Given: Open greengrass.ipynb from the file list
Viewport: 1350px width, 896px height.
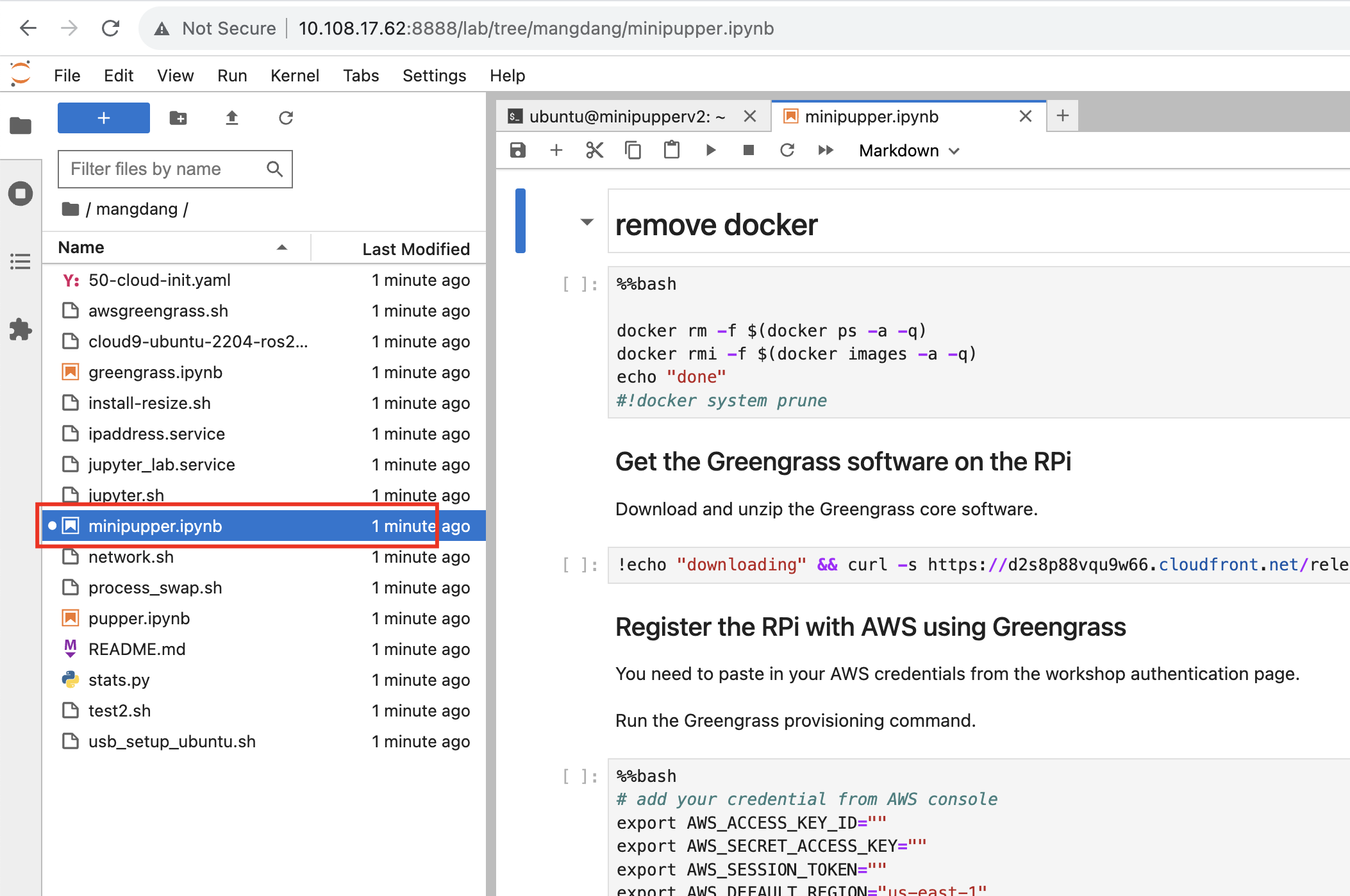Looking at the screenshot, I should pos(156,372).
